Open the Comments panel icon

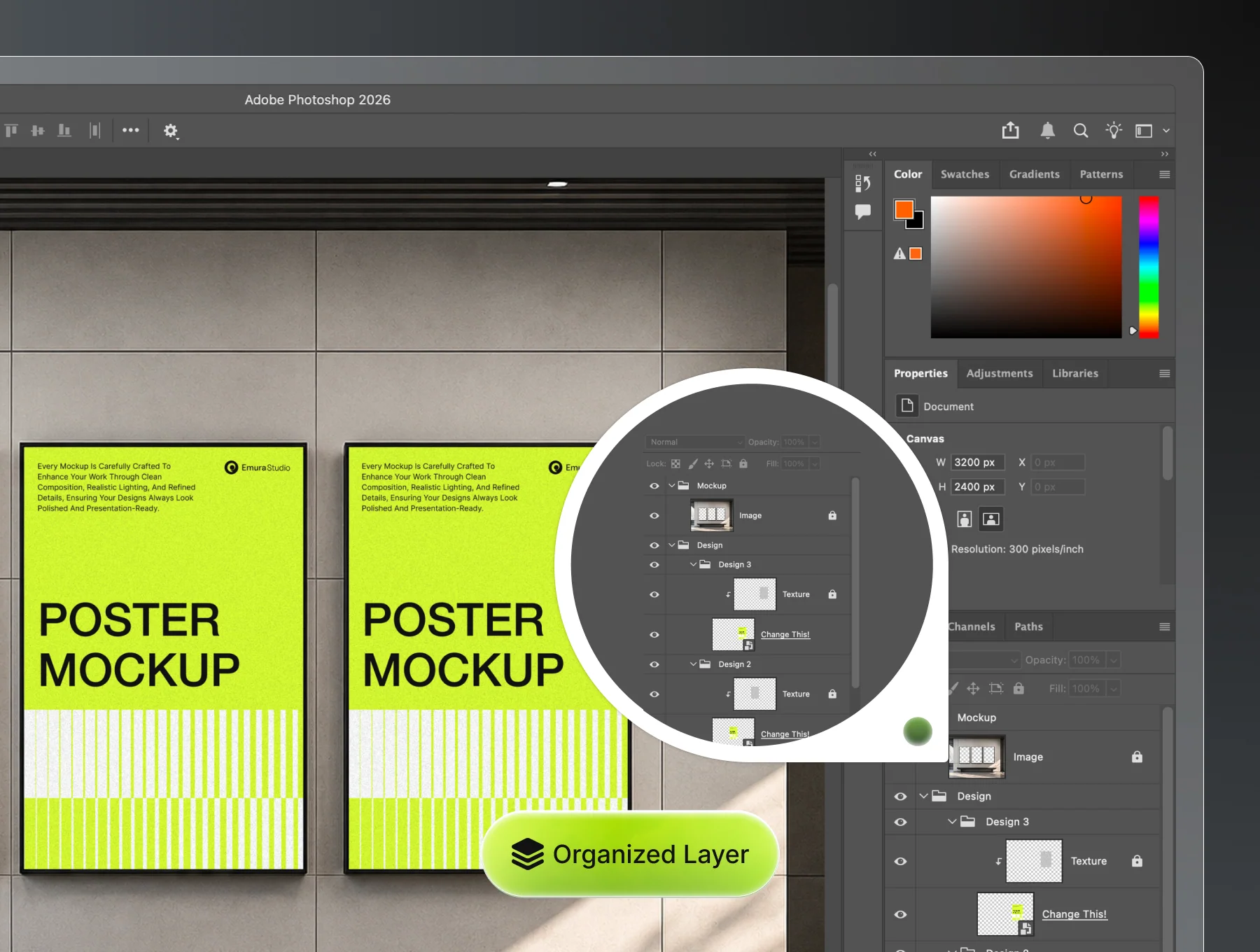click(x=863, y=211)
